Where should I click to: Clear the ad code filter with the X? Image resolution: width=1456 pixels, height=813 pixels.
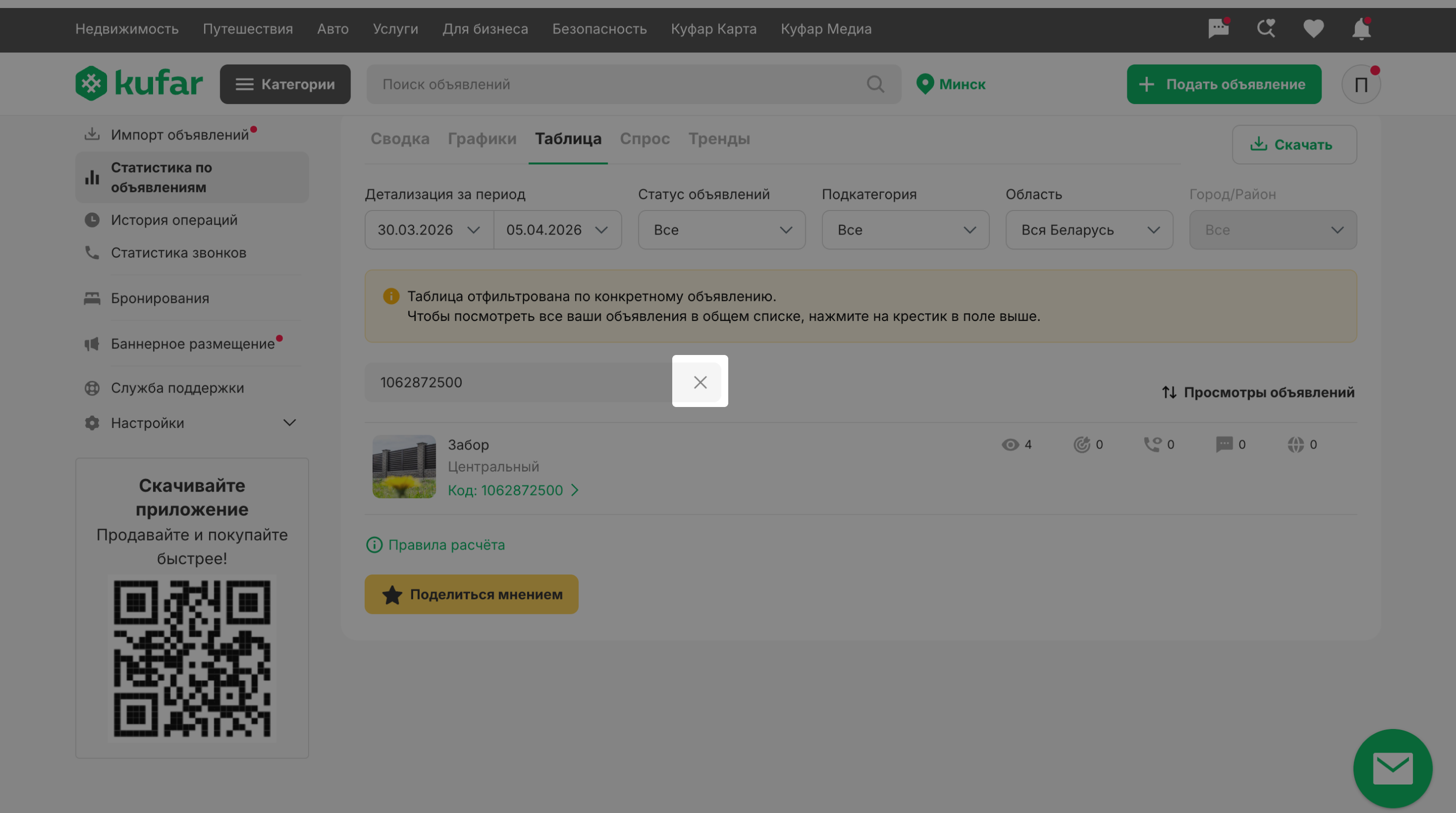click(x=700, y=382)
